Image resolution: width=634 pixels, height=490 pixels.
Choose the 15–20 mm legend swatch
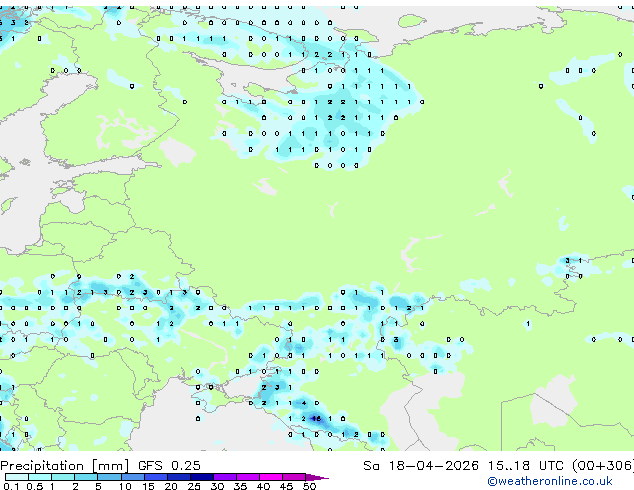[x=156, y=477]
